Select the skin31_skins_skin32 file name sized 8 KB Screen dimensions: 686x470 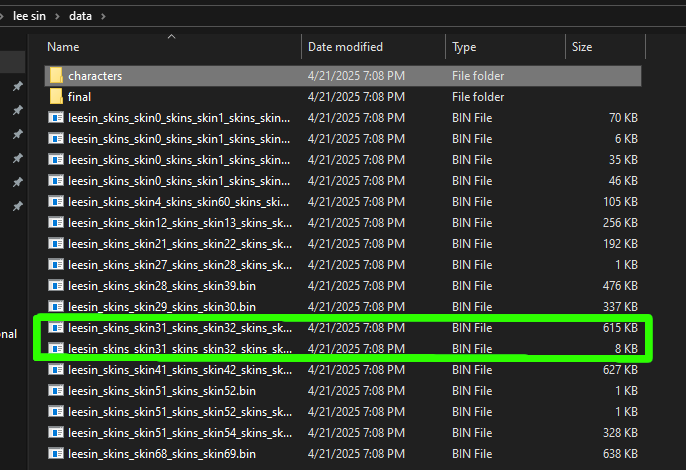[x=180, y=349]
